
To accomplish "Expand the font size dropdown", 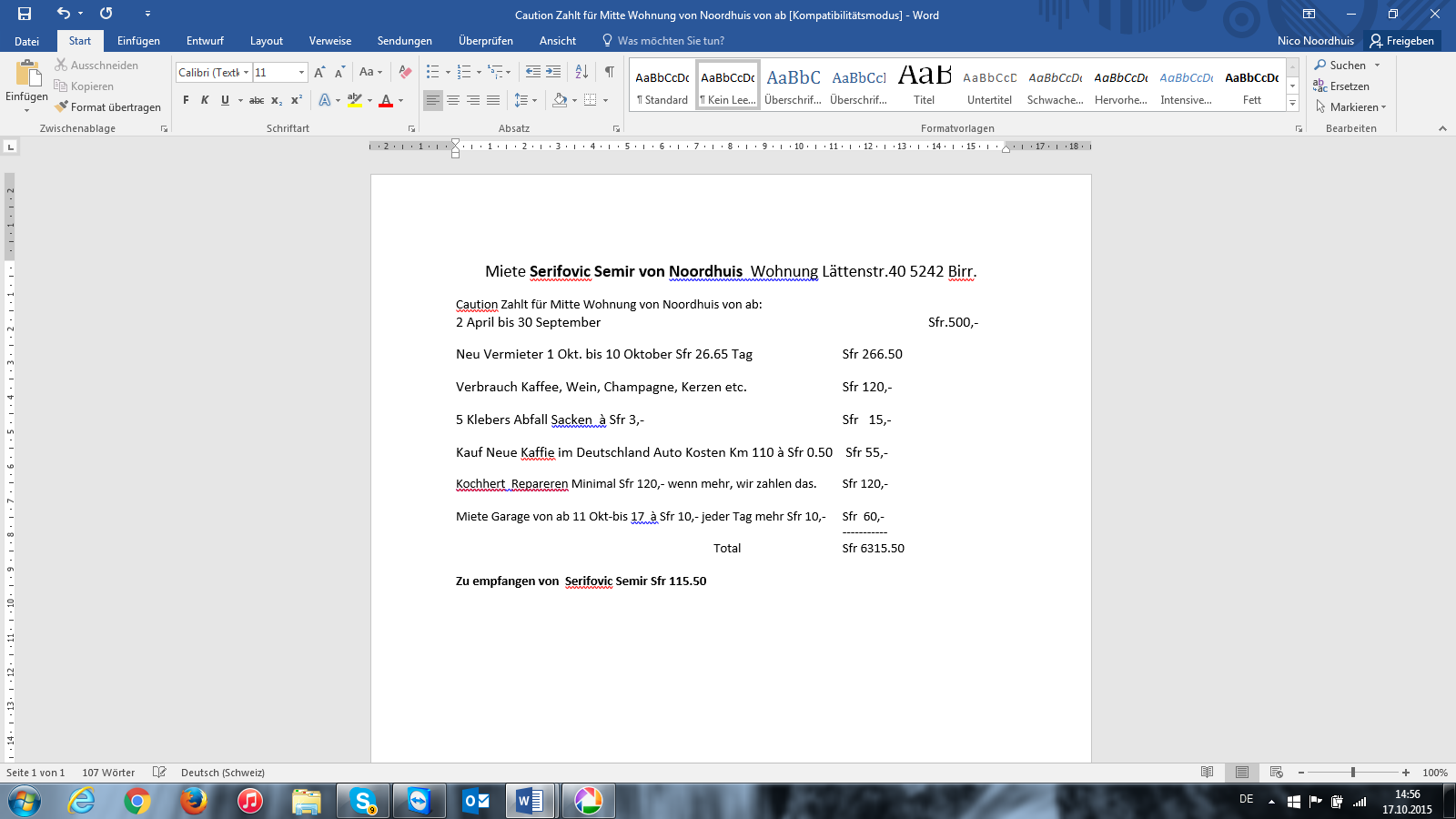I will (x=301, y=73).
